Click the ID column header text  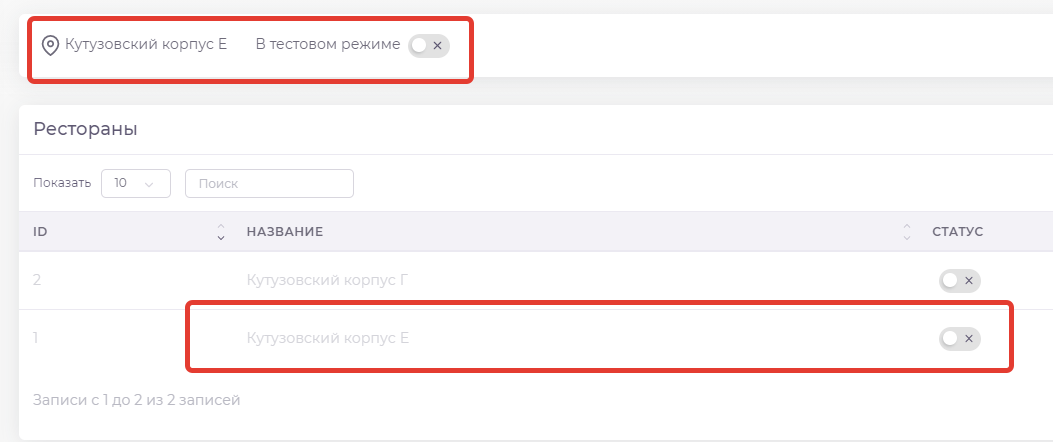pos(41,232)
